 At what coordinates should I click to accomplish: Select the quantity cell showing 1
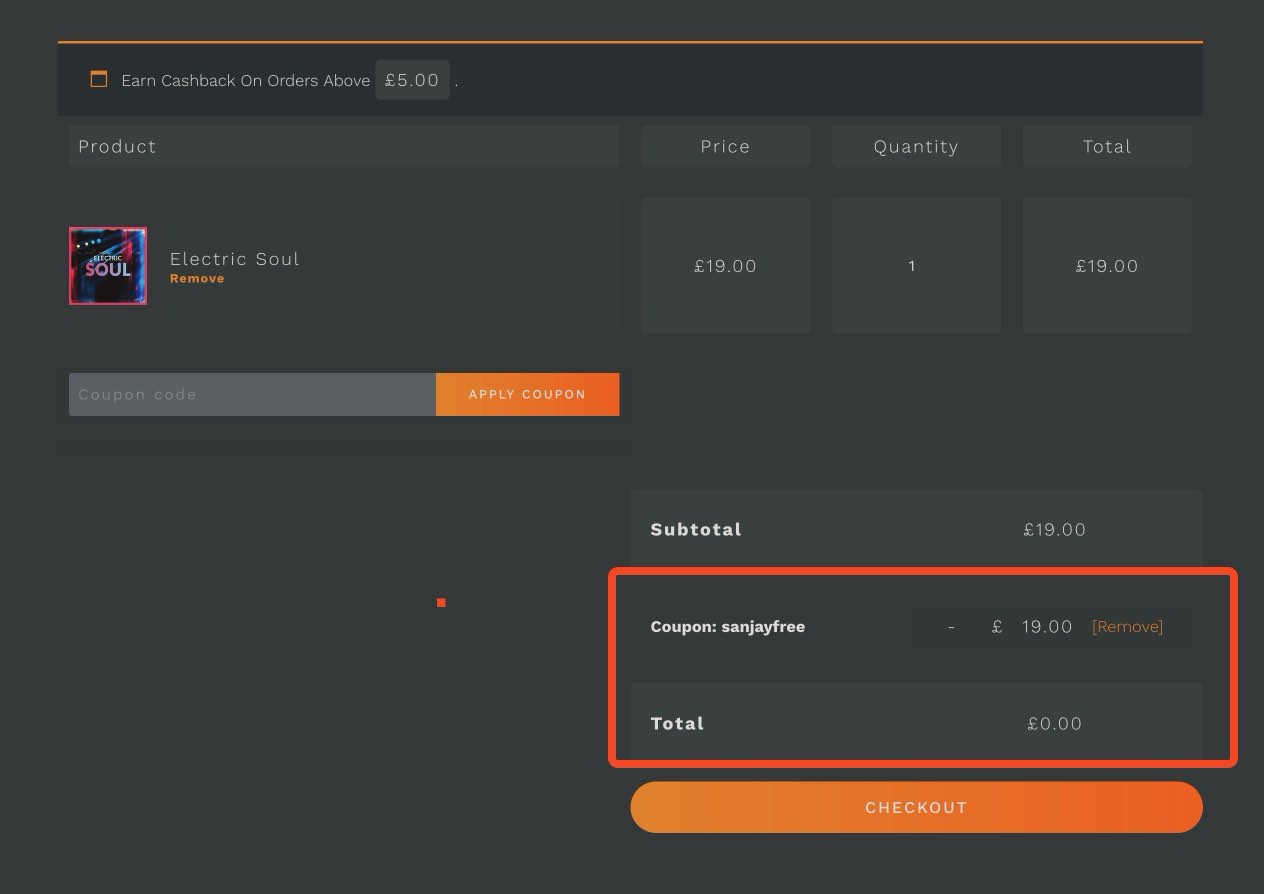pyautogui.click(x=912, y=266)
